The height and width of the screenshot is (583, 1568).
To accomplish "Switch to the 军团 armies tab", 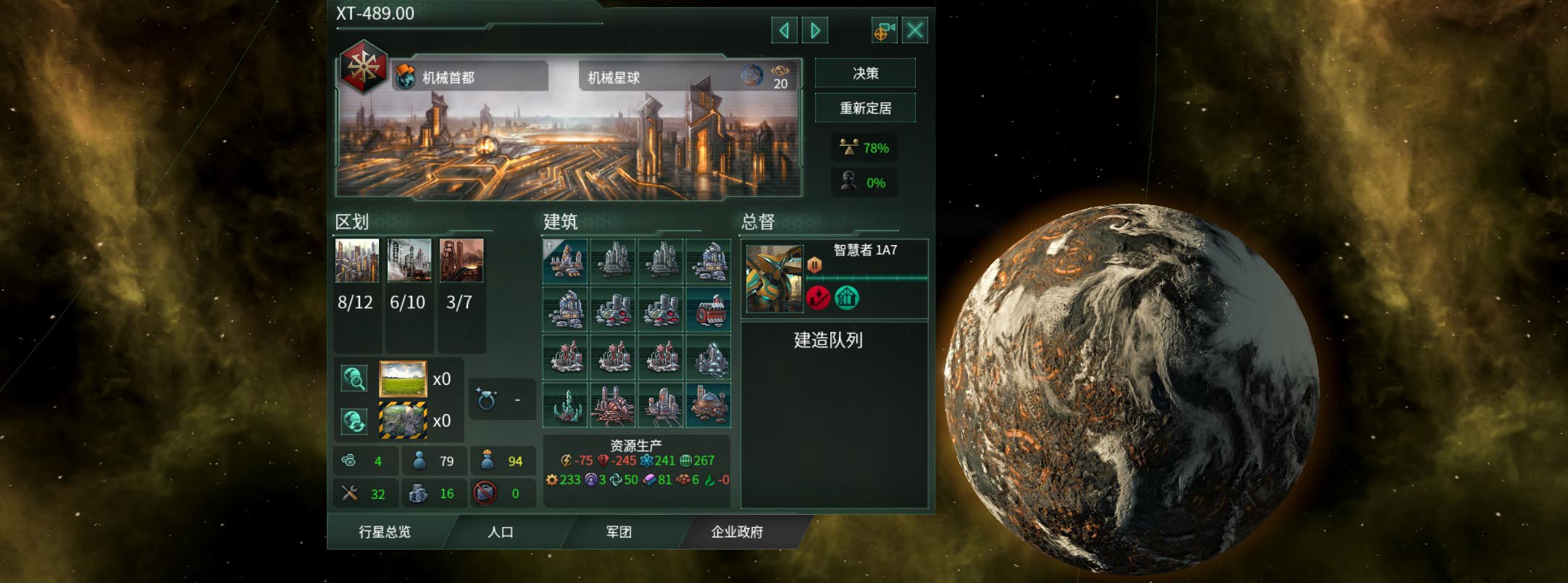I will tap(619, 532).
